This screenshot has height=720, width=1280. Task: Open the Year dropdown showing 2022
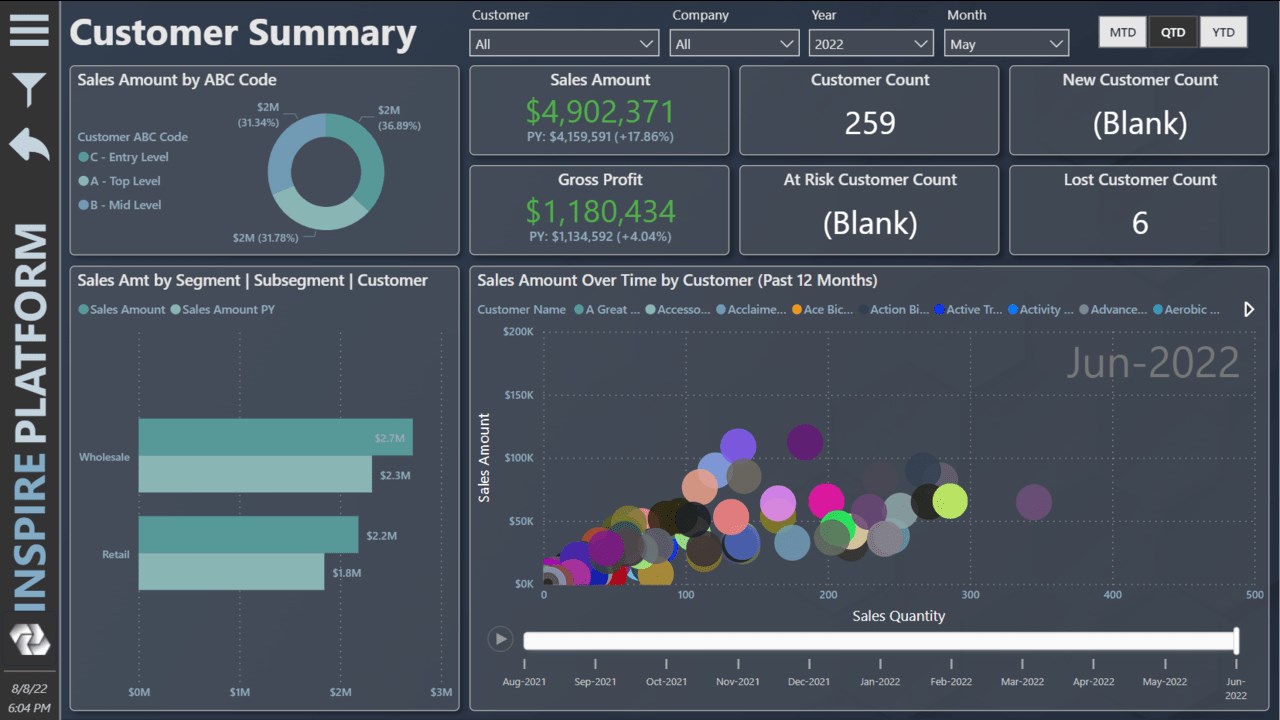coord(871,44)
